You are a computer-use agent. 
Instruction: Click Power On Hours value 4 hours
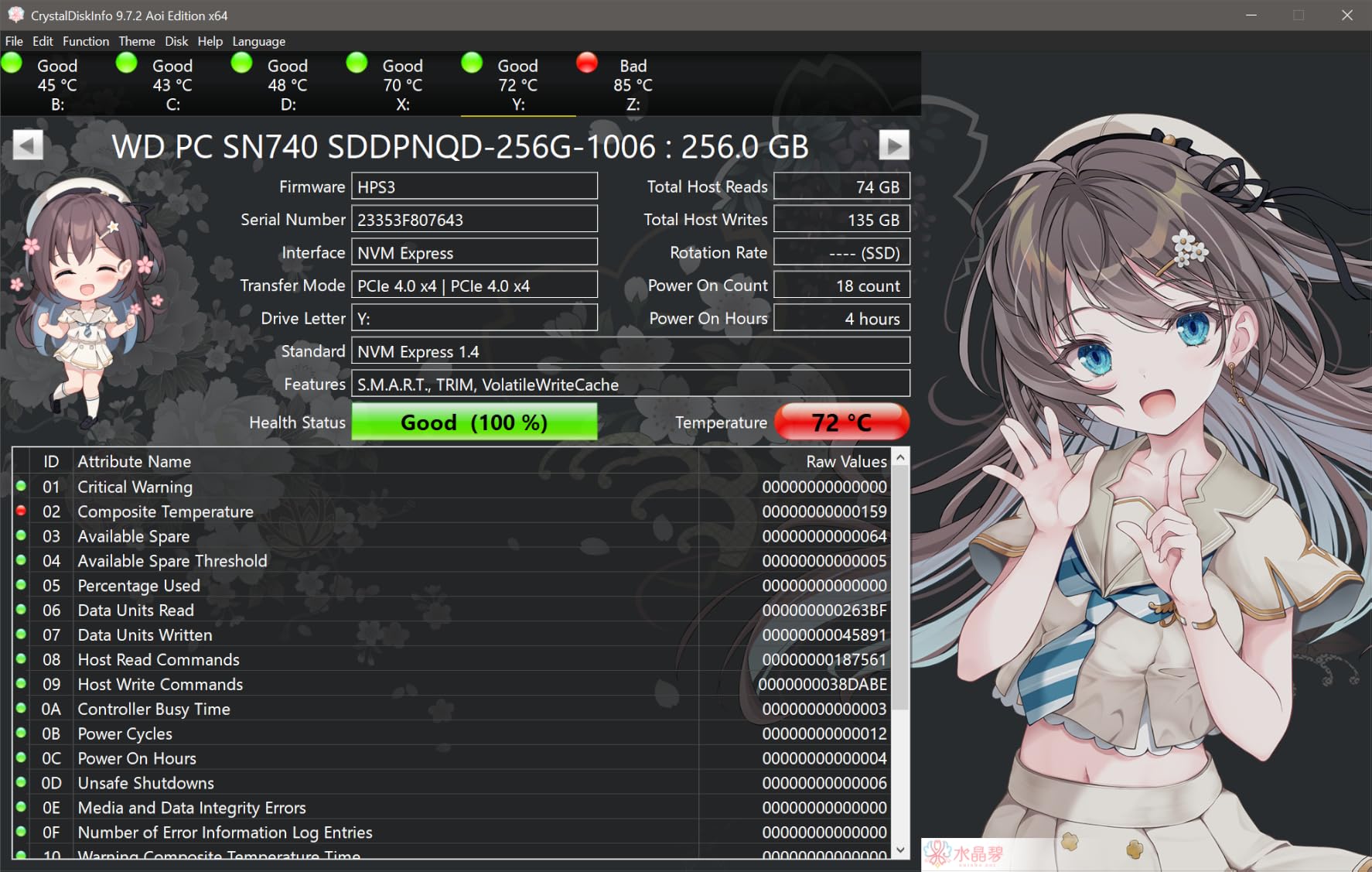tap(841, 318)
